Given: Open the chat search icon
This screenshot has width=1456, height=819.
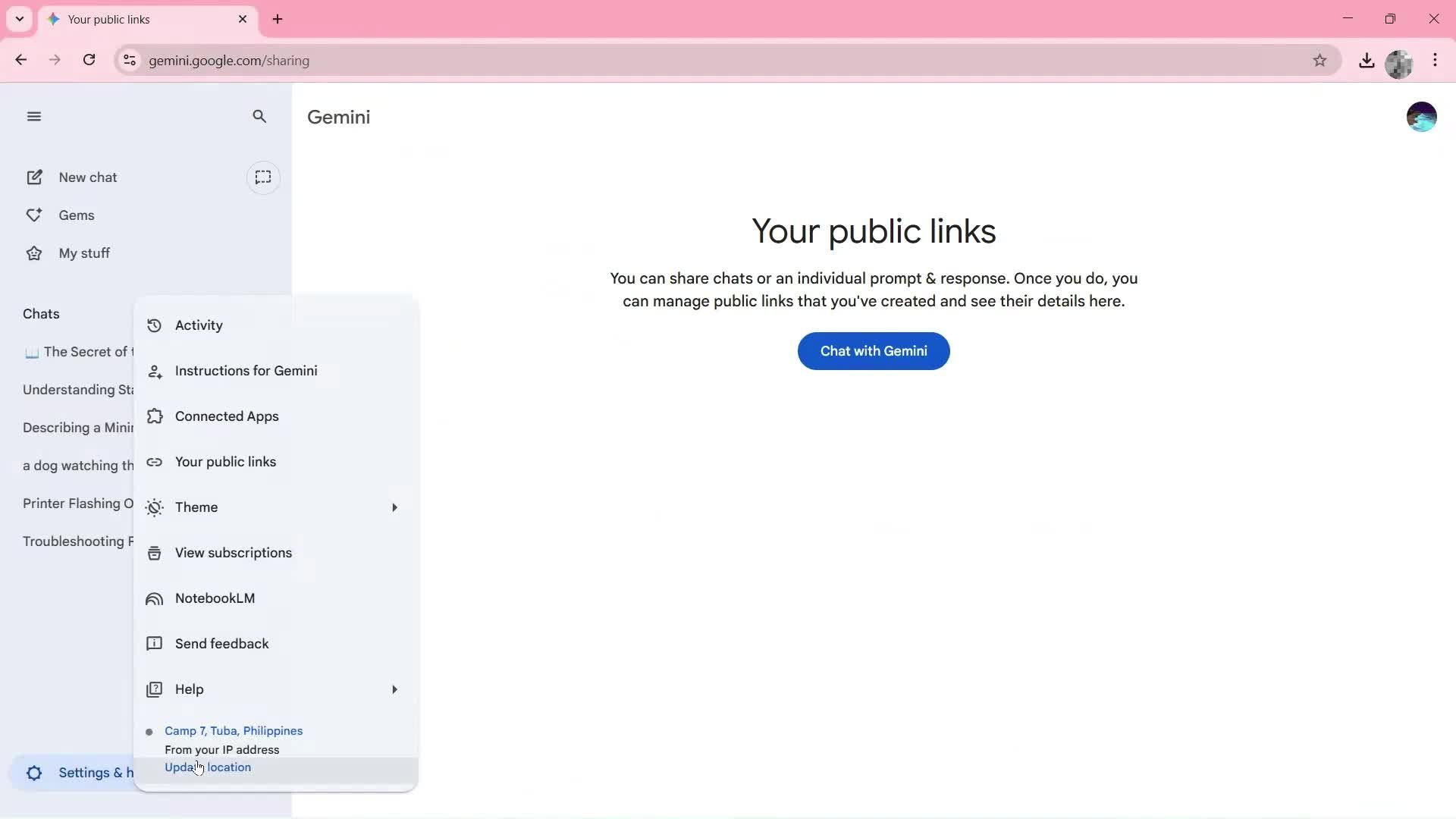Looking at the screenshot, I should click(259, 116).
